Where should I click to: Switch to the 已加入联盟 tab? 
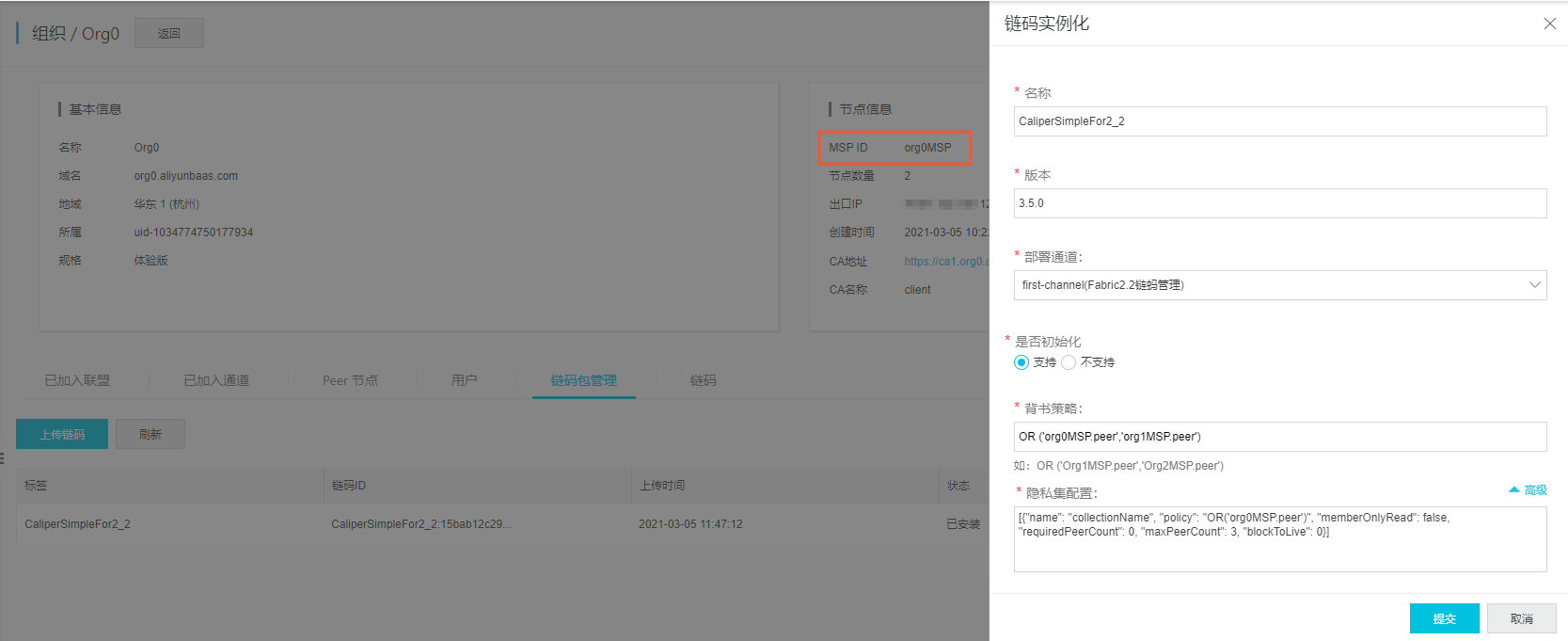[x=77, y=380]
